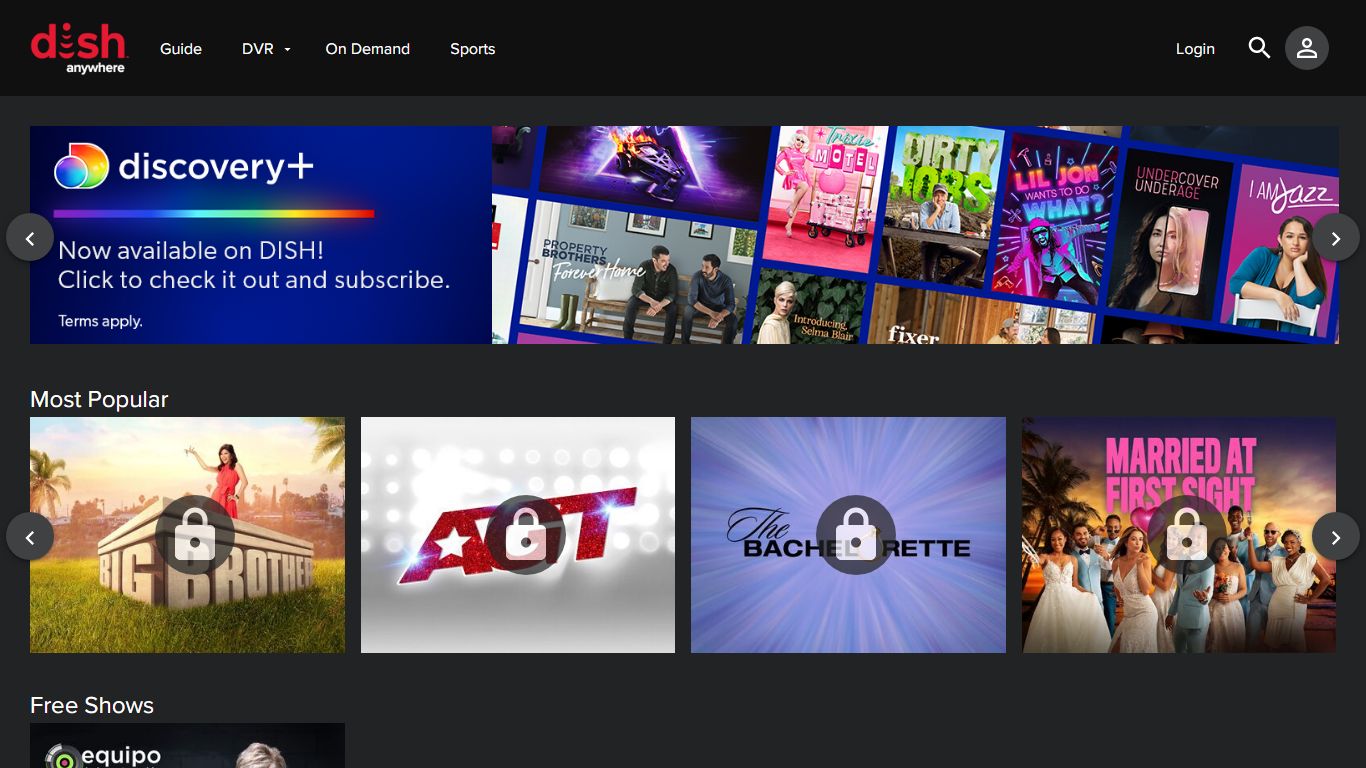This screenshot has width=1366, height=768.
Task: Open the Guide menu item
Action: point(181,49)
